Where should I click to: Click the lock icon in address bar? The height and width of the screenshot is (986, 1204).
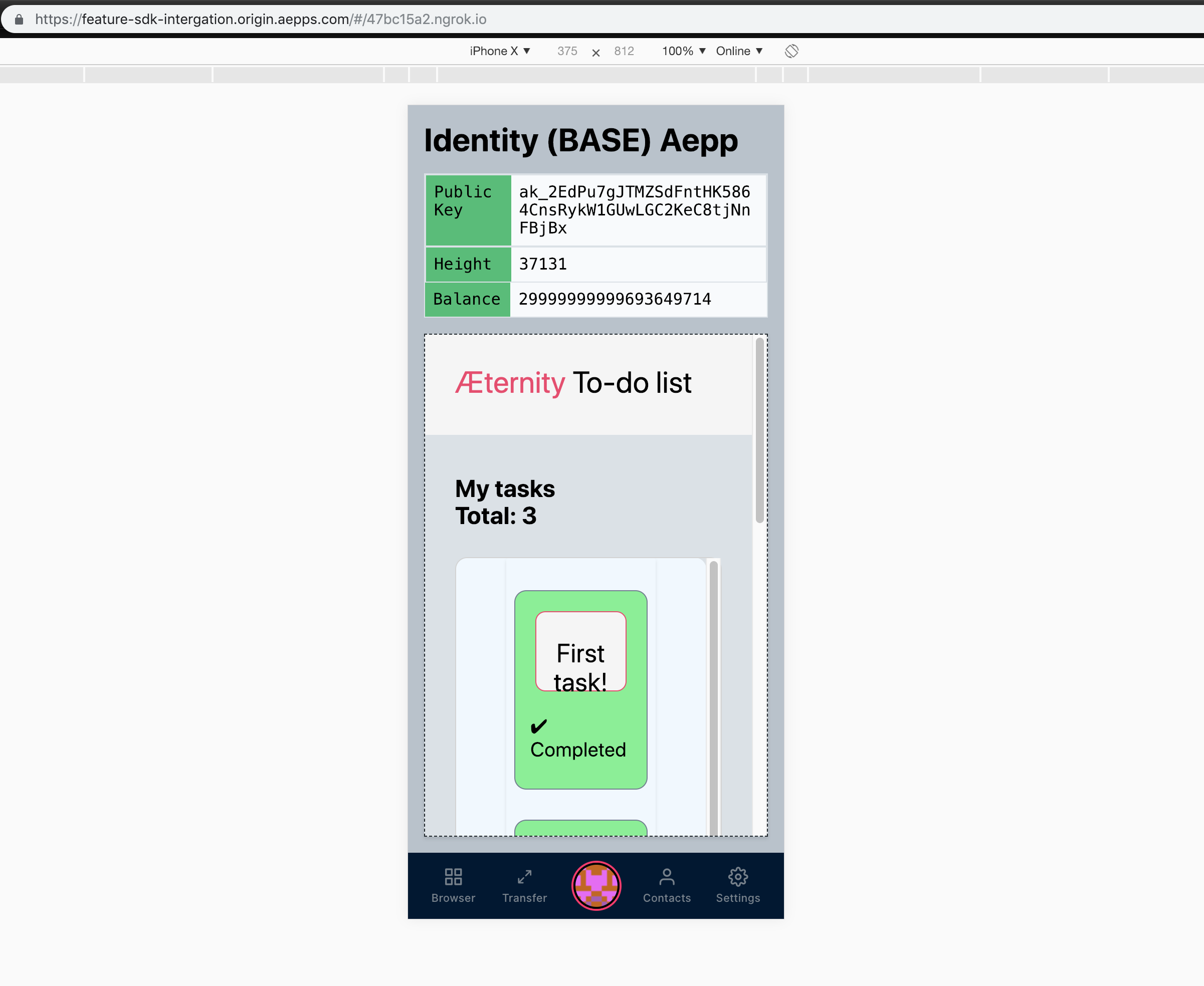point(19,20)
